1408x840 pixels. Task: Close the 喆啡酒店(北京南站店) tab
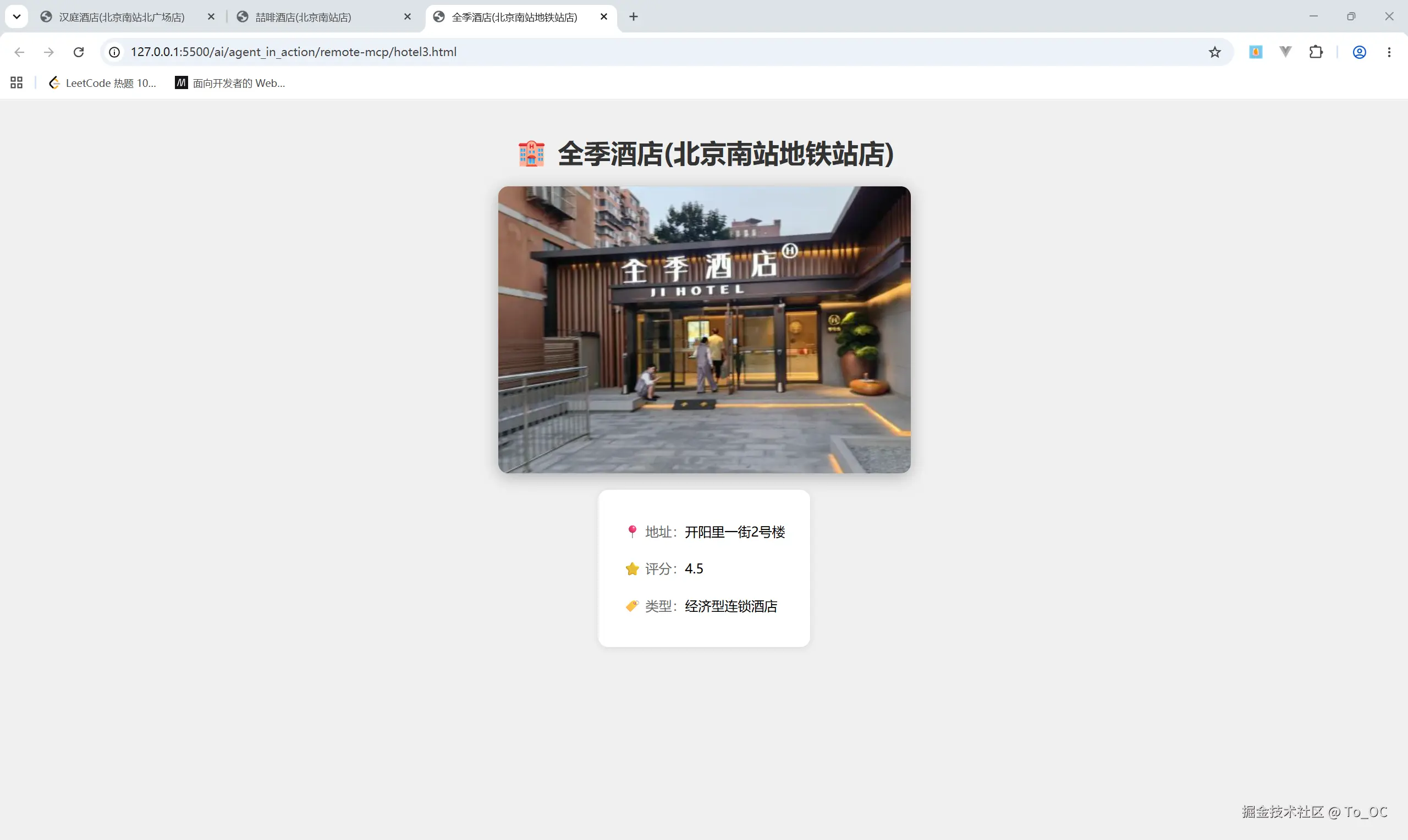[x=407, y=17]
